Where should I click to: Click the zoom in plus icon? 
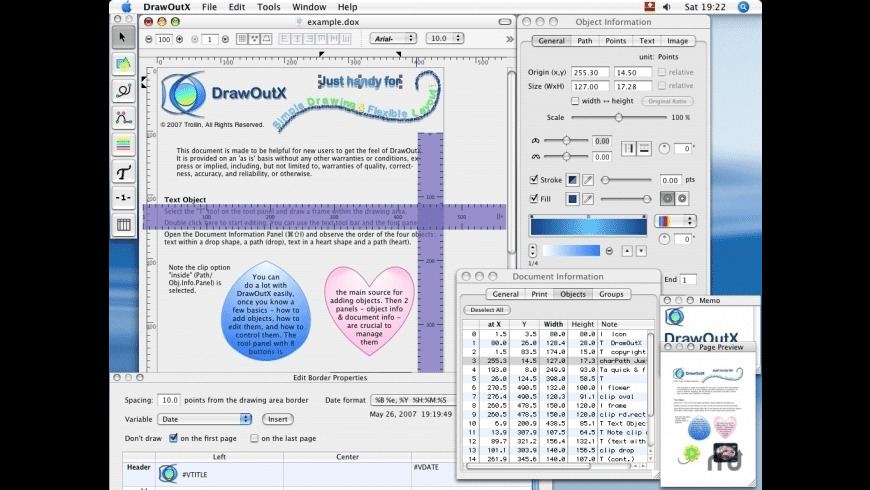(180, 39)
